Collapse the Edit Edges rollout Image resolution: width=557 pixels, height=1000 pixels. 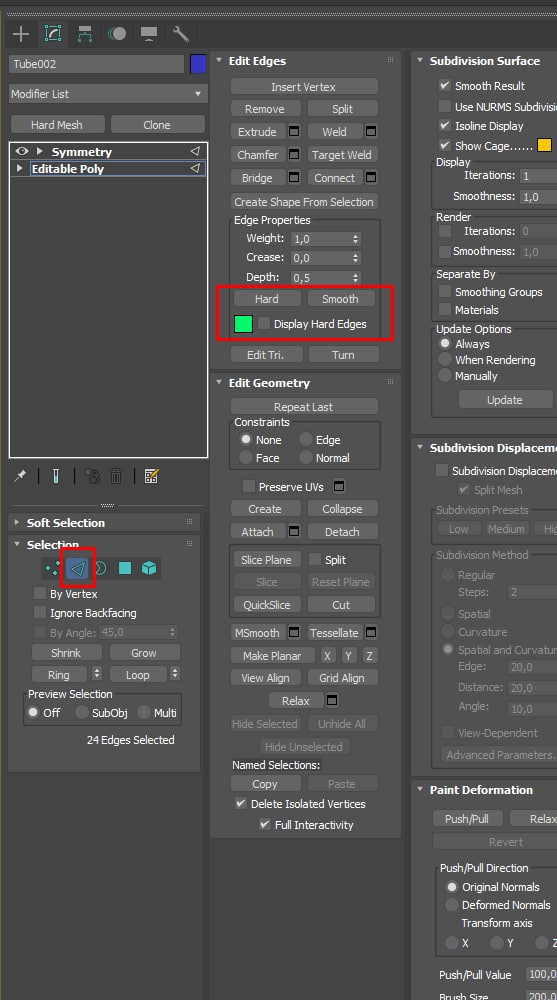[x=219, y=61]
